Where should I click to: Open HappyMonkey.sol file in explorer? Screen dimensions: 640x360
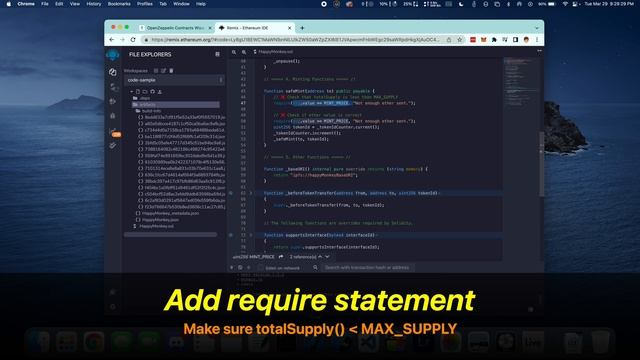click(153, 226)
